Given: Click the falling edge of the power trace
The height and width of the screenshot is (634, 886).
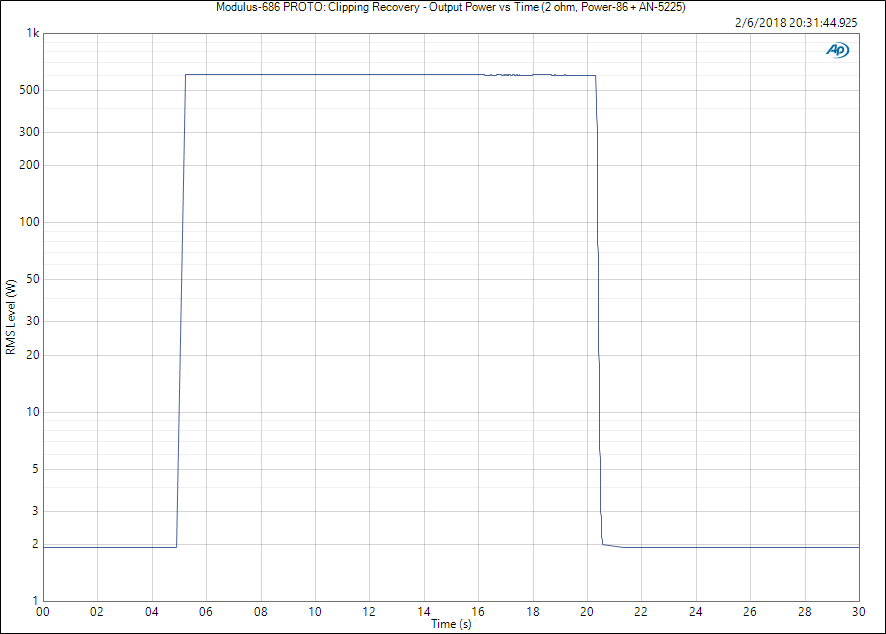Looking at the screenshot, I should point(598,311).
